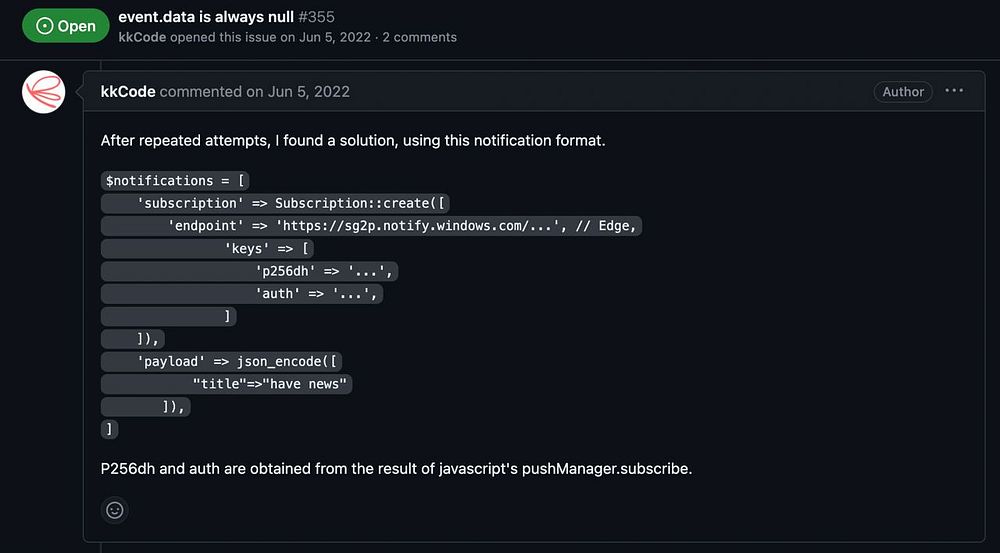Image resolution: width=1000 pixels, height=553 pixels.
Task: Click the 'commented on Jun 5, 2022' timestamp
Action: pyautogui.click(x=255, y=91)
